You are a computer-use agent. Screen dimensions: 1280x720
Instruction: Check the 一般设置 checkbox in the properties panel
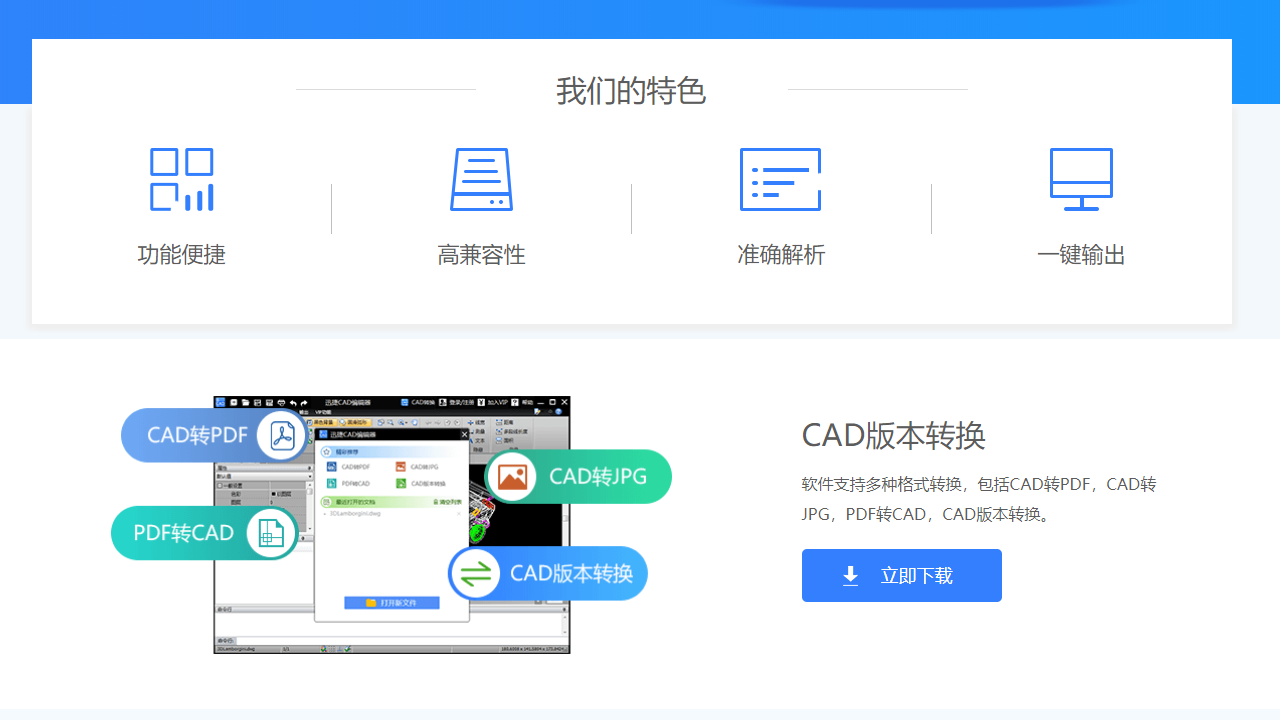click(x=219, y=485)
